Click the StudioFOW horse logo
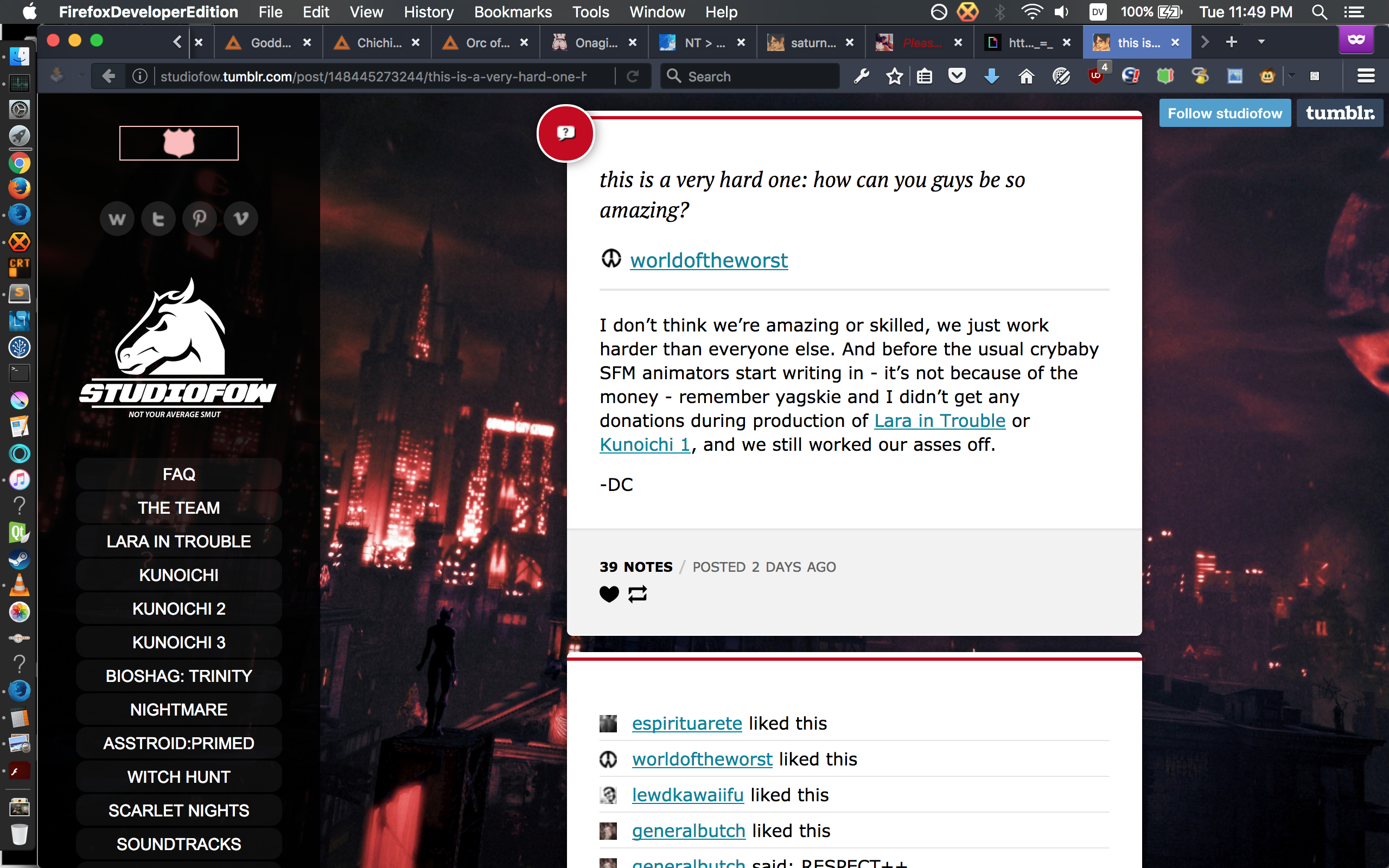 pyautogui.click(x=178, y=348)
